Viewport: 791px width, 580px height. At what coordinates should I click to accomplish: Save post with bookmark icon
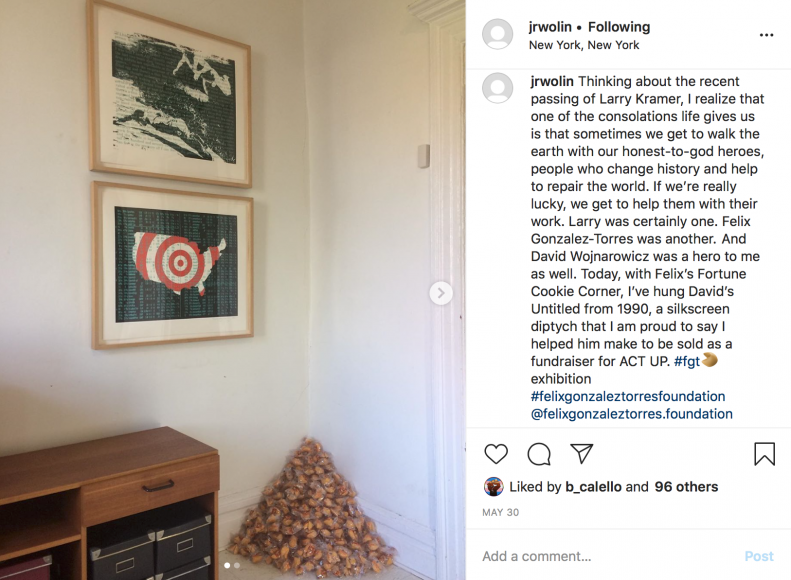point(764,453)
